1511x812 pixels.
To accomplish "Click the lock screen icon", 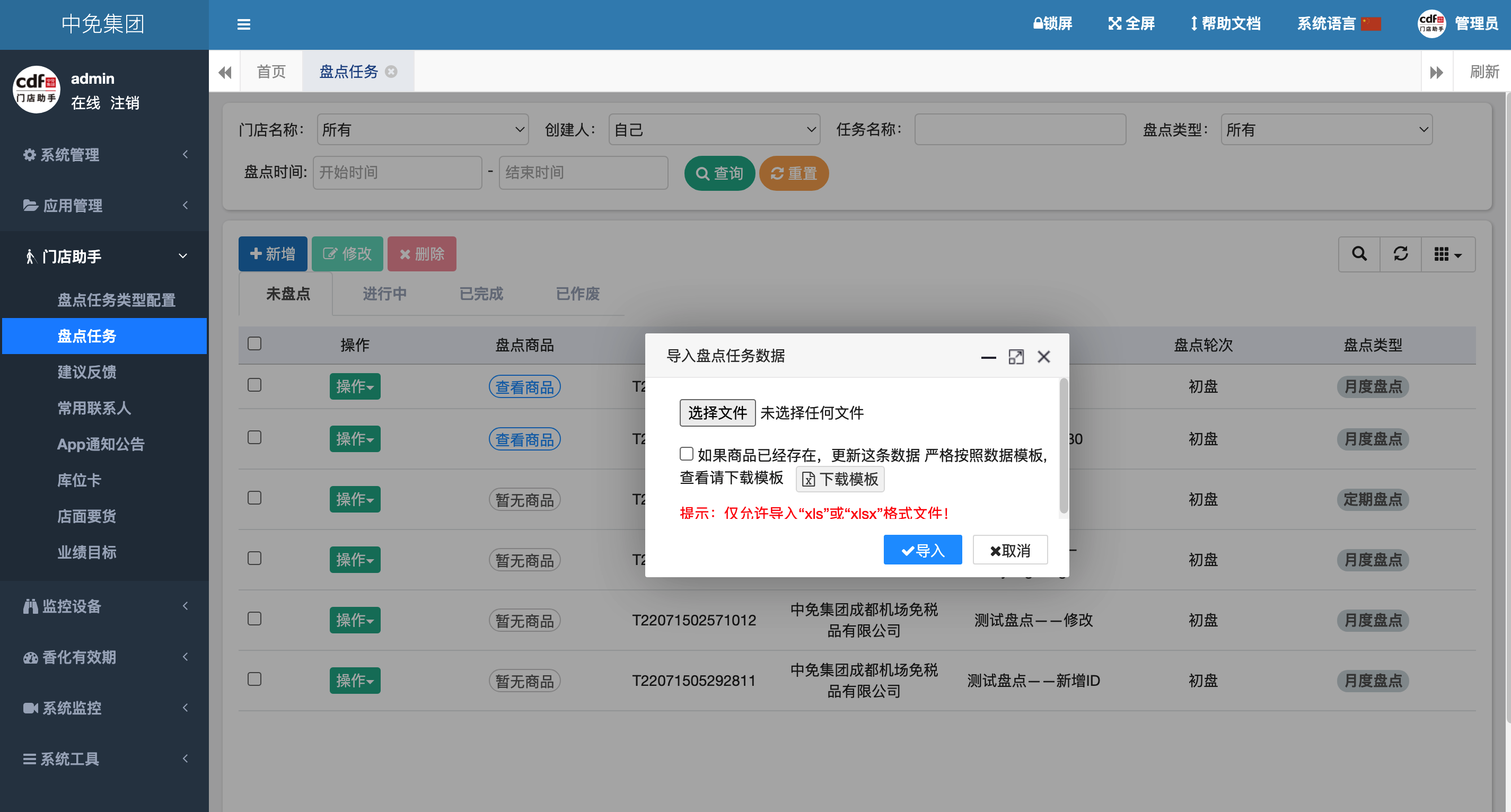I will (1038, 23).
